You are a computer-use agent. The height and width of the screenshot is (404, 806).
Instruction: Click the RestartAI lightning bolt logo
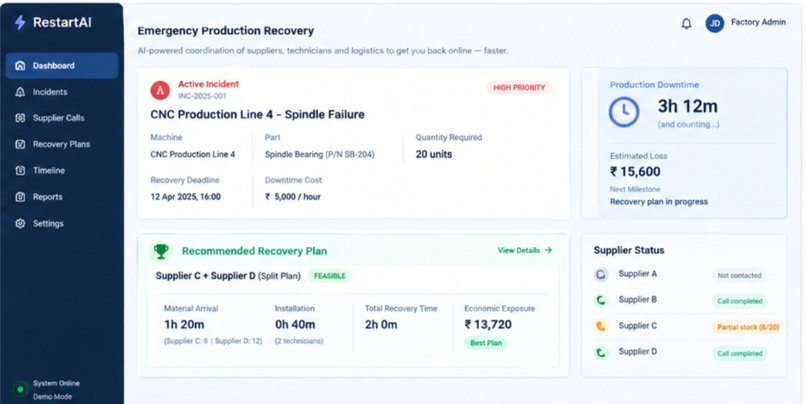(20, 23)
